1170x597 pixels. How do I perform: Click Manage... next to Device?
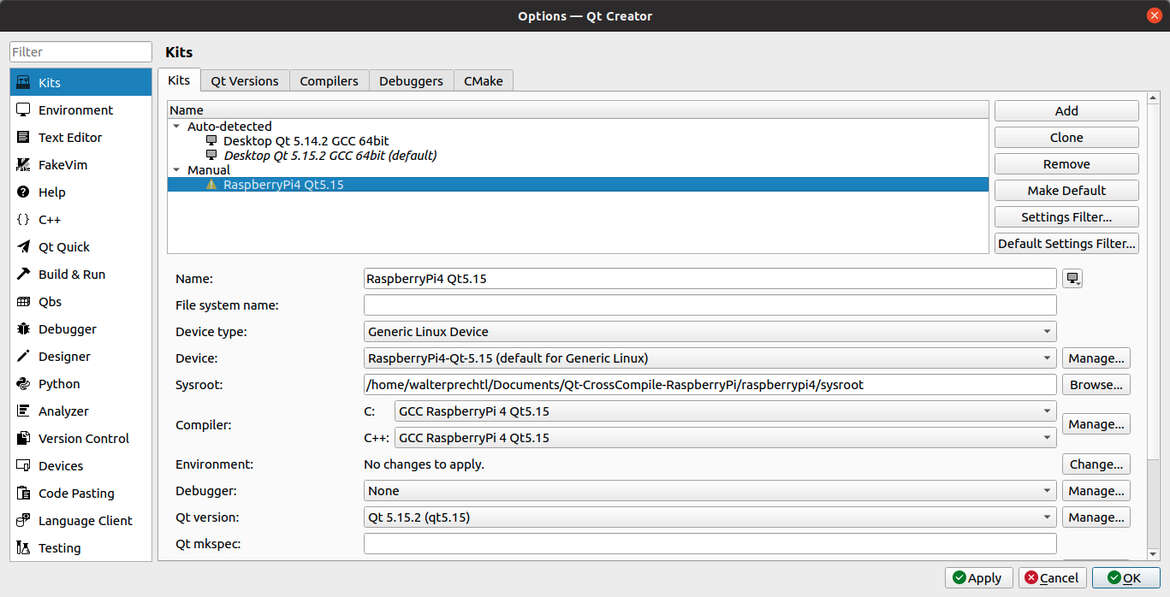click(1096, 358)
